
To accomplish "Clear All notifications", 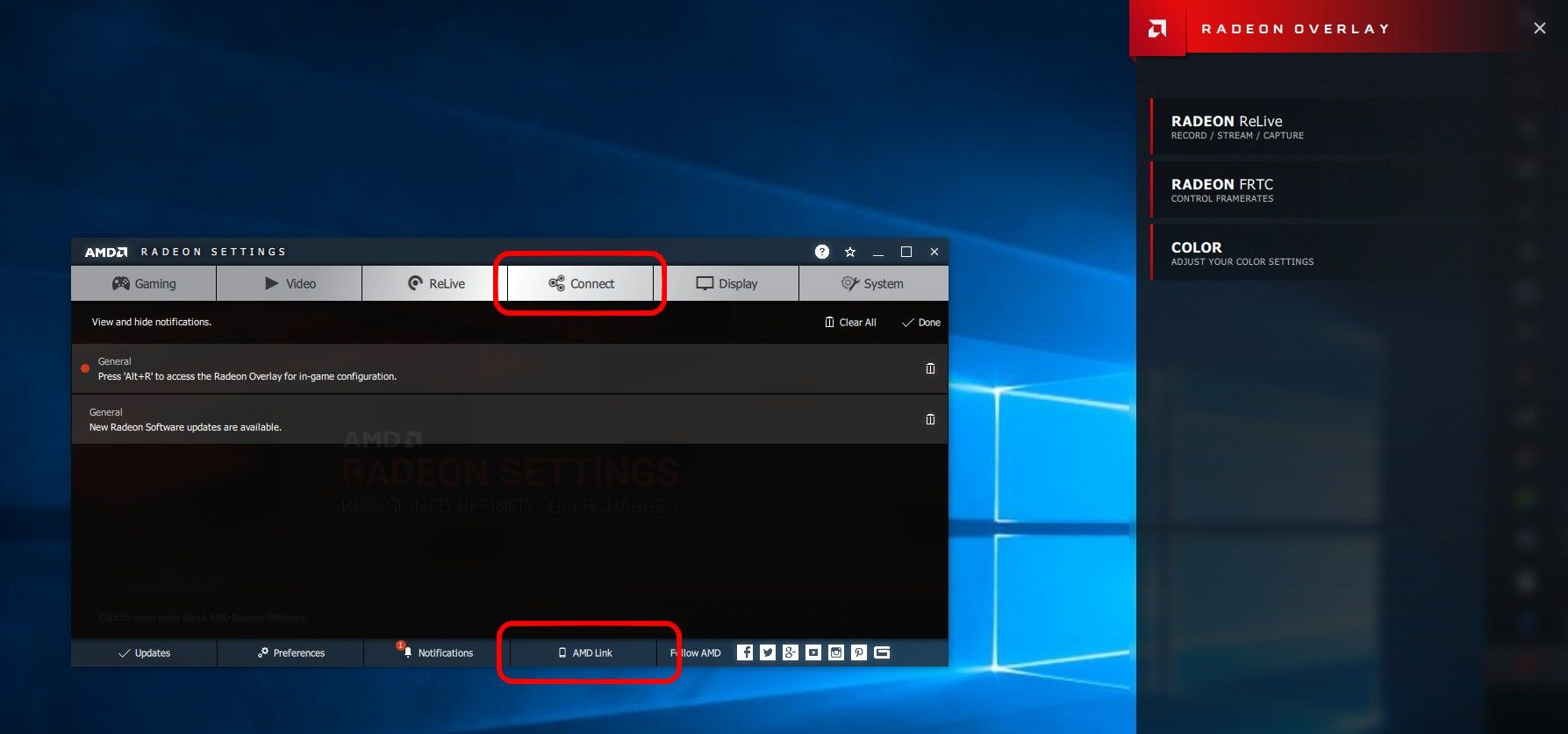I will tap(850, 322).
